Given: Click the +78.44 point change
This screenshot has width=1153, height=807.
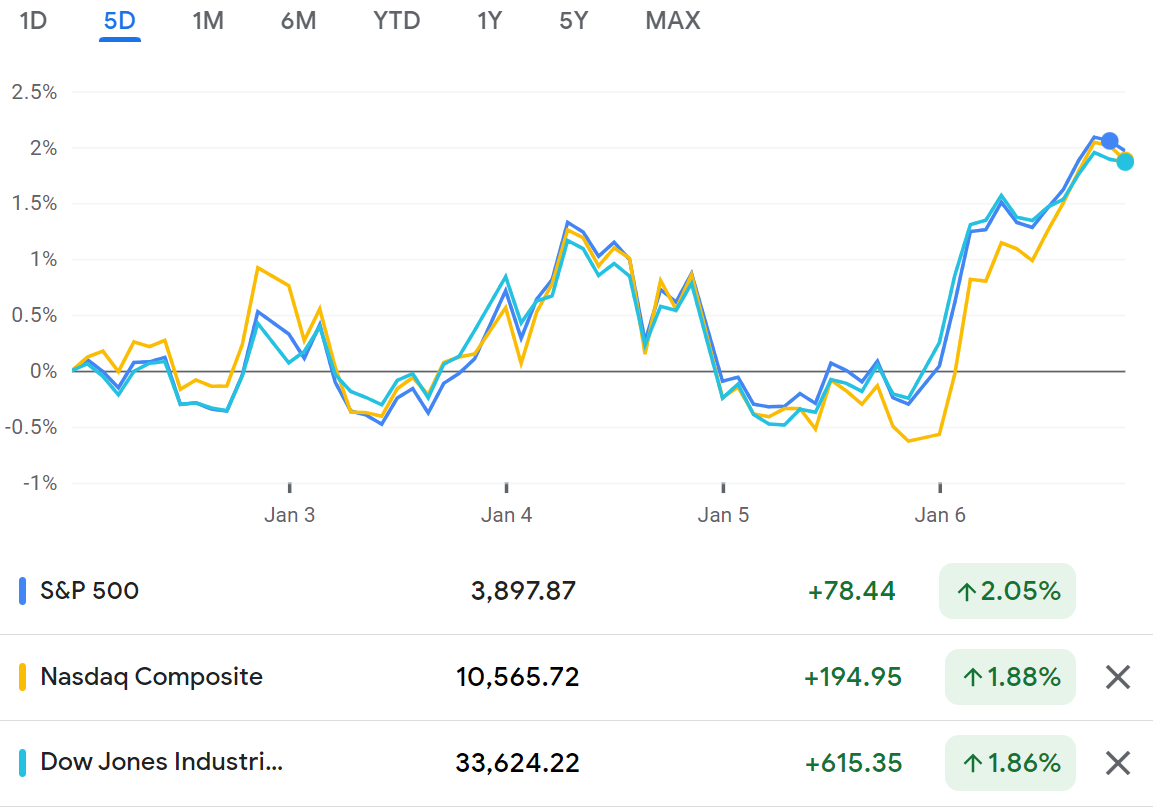Looking at the screenshot, I should pyautogui.click(x=852, y=591).
